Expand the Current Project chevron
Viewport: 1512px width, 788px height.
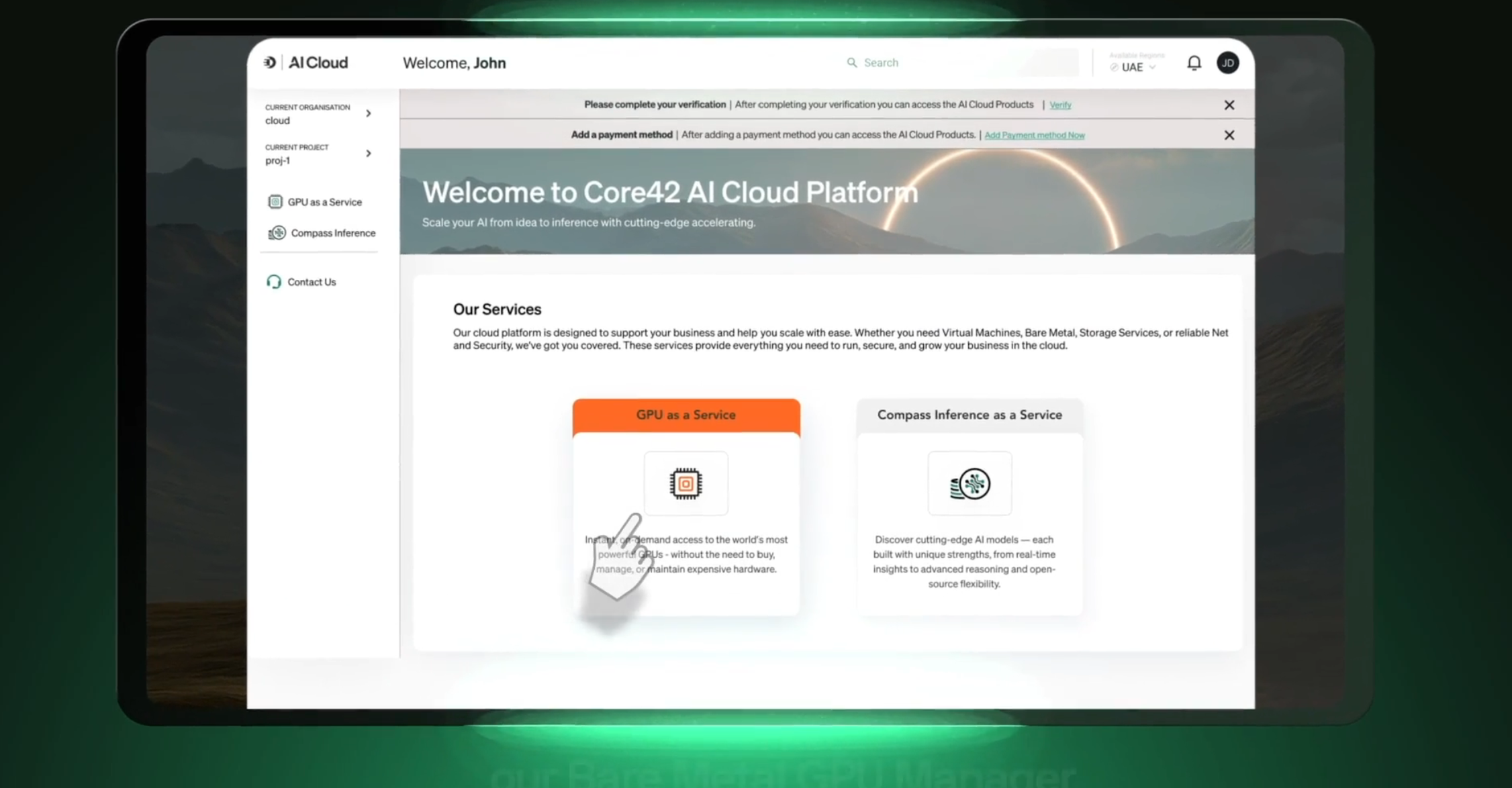click(x=369, y=154)
